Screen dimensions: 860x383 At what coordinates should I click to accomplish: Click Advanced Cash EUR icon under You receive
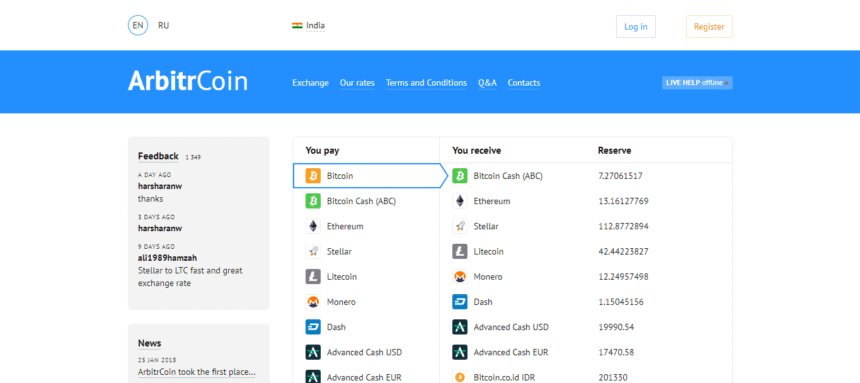click(460, 353)
